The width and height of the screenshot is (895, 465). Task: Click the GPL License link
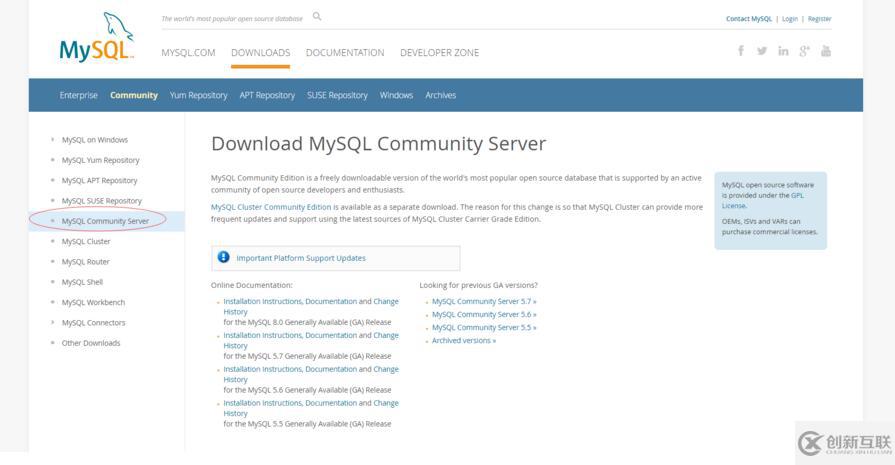[763, 200]
